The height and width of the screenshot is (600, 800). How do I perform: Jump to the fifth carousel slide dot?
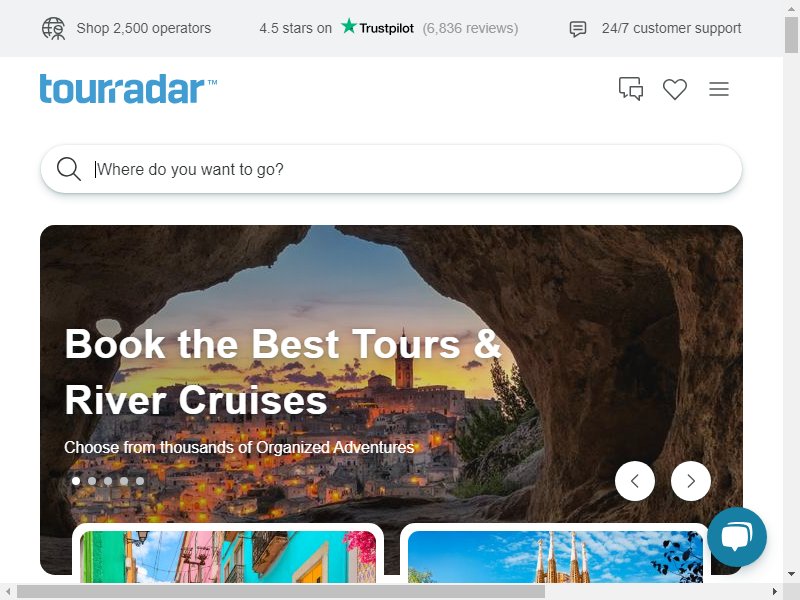140,481
